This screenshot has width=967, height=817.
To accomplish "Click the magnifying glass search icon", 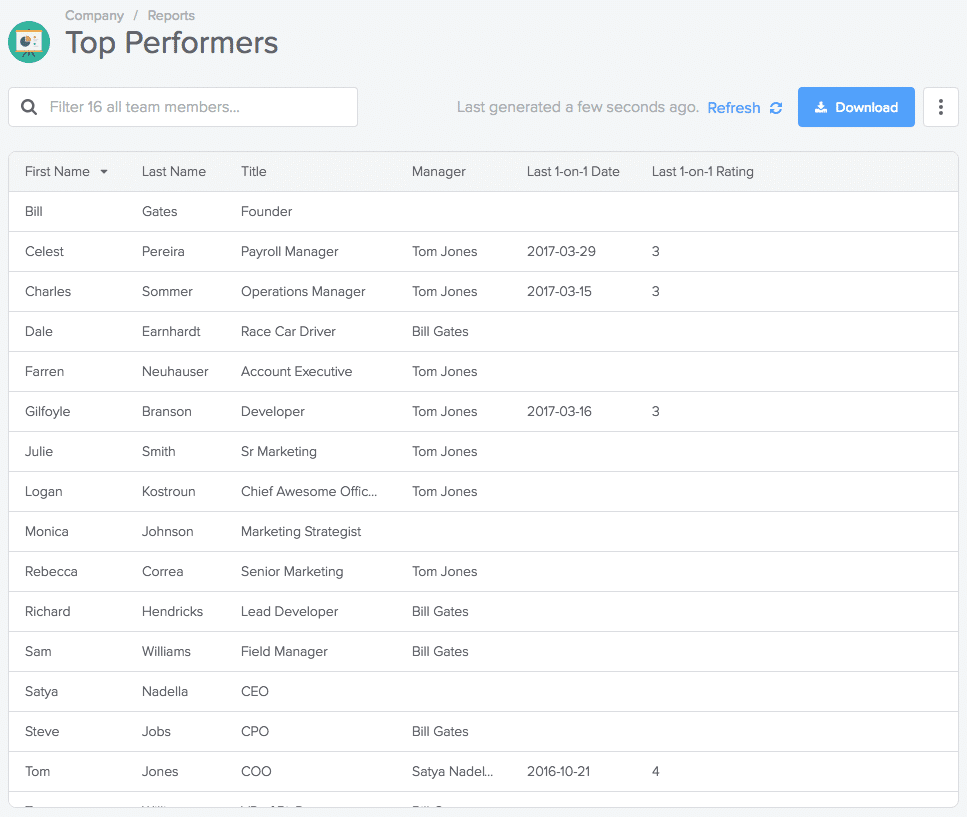I will tap(30, 107).
